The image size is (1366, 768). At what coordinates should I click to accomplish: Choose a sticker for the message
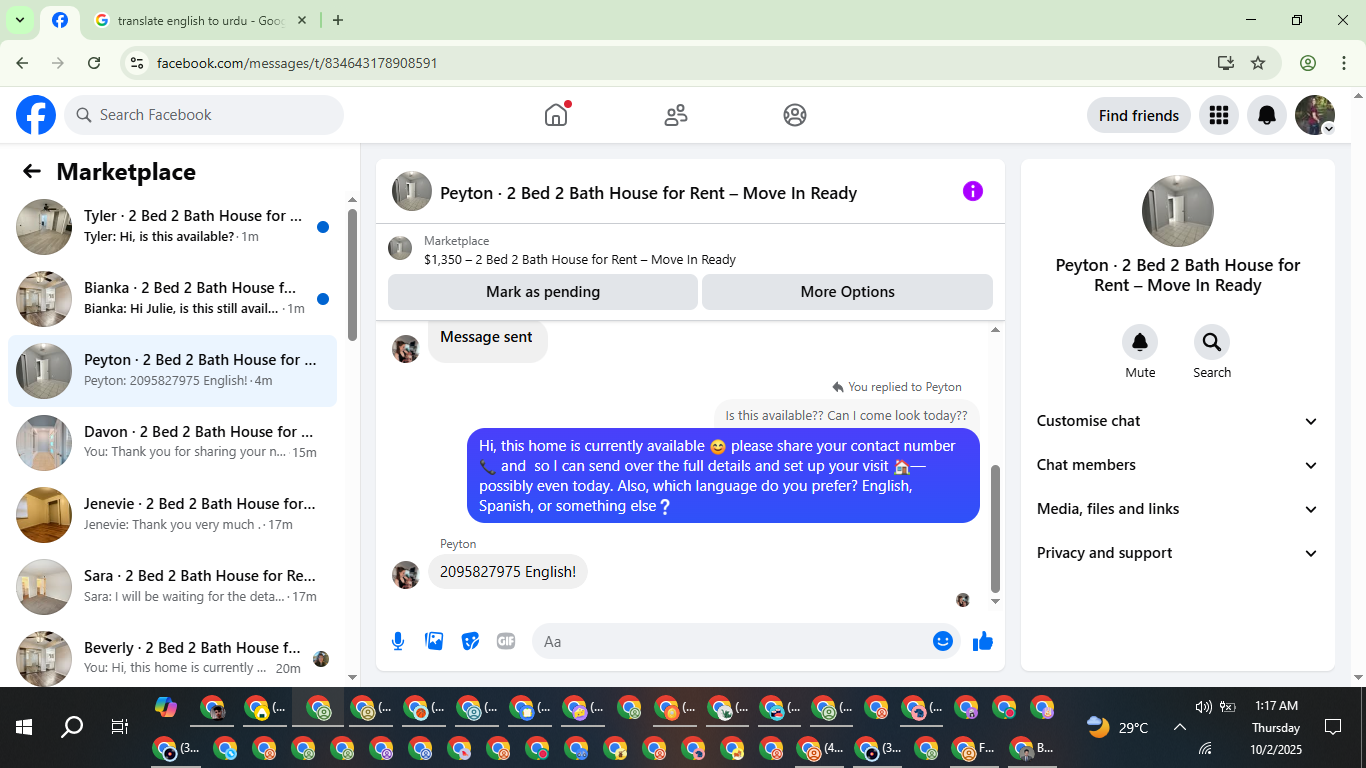(x=470, y=641)
